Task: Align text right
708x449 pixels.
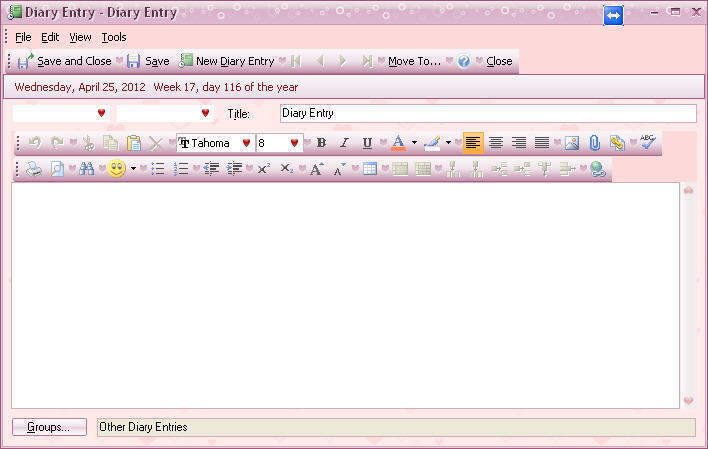Action: [519, 143]
